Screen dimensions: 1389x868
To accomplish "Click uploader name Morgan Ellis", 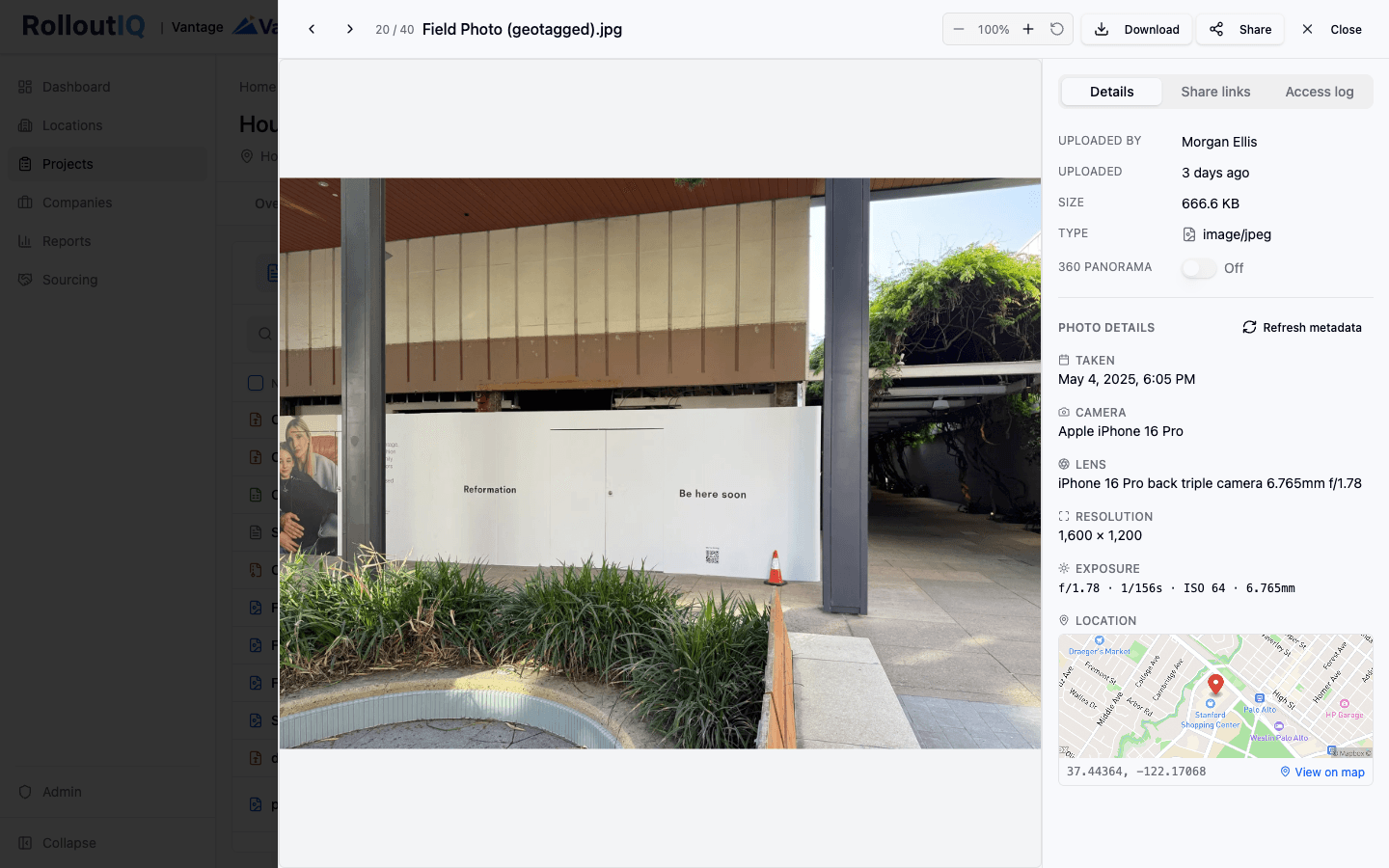I will tap(1219, 142).
